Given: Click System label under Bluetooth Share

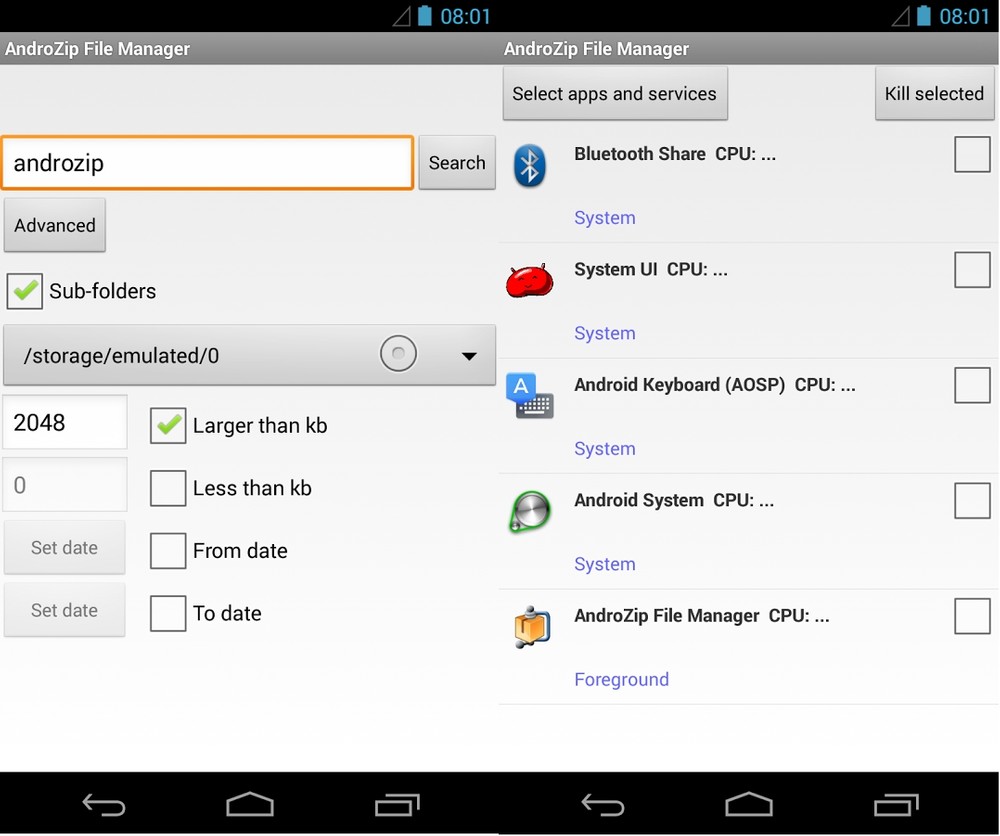Looking at the screenshot, I should 605,217.
